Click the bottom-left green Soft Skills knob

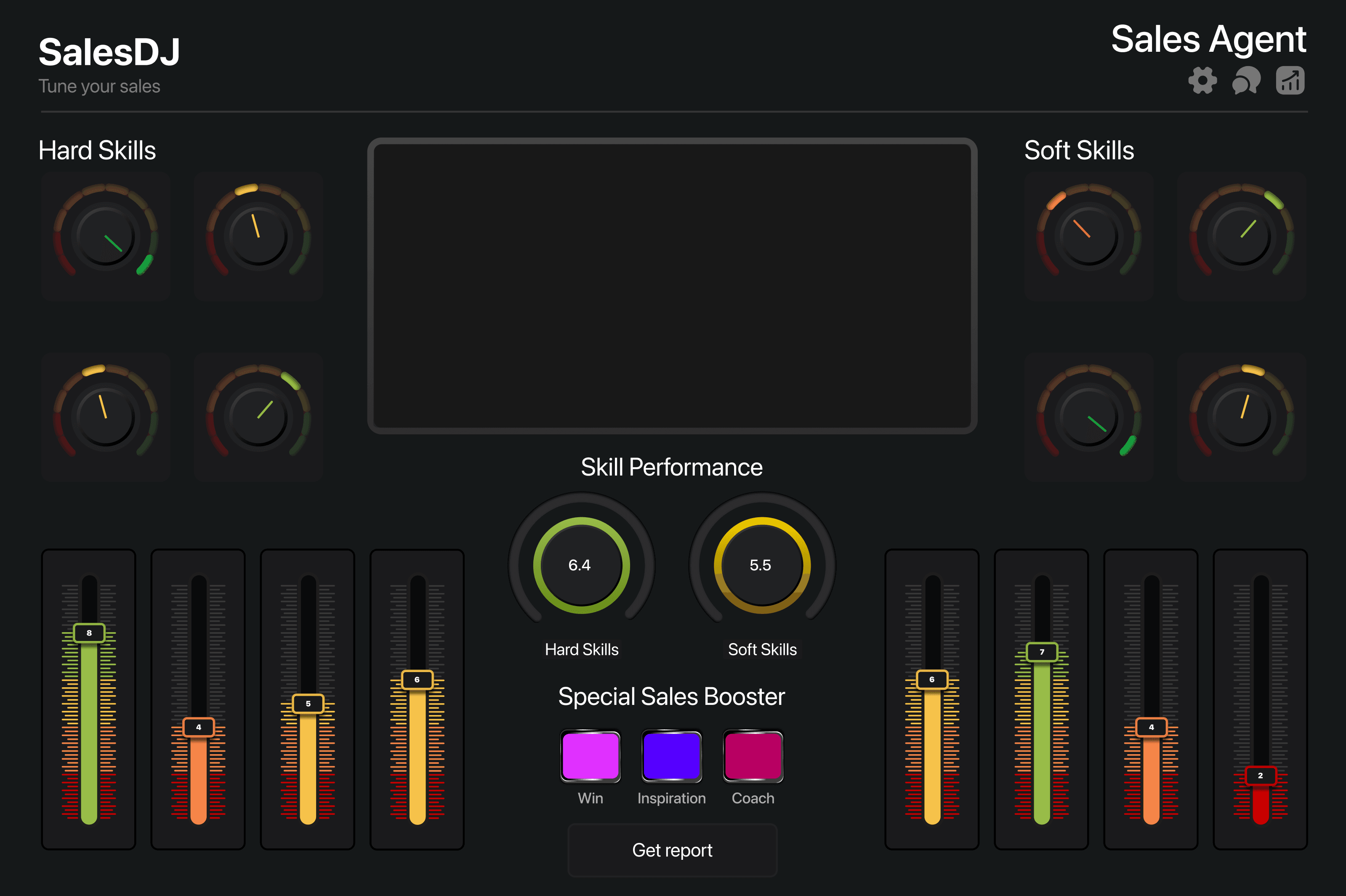pyautogui.click(x=1089, y=417)
